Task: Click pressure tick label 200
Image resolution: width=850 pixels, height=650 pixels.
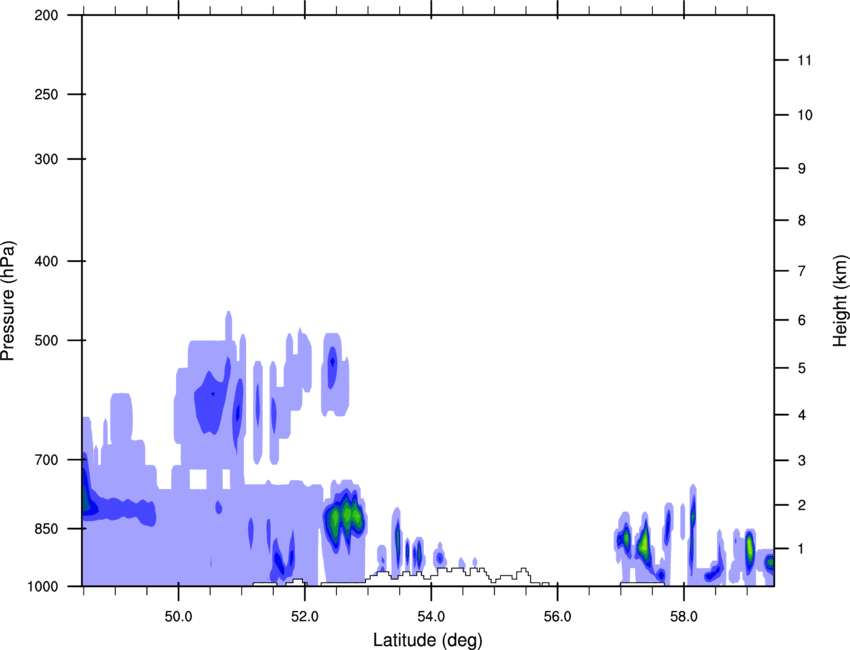Action: point(46,15)
